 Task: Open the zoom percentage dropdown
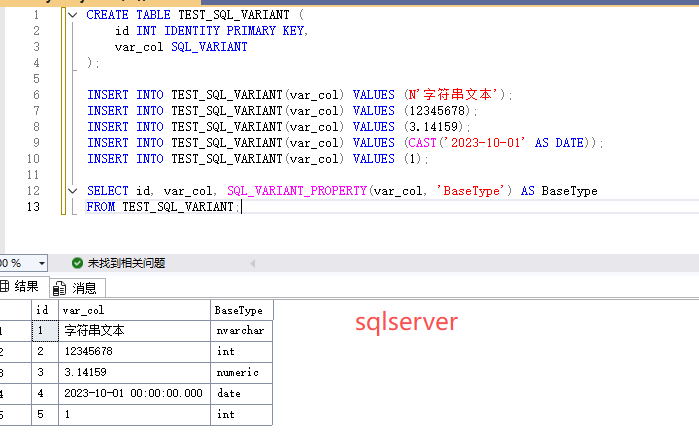[41, 263]
